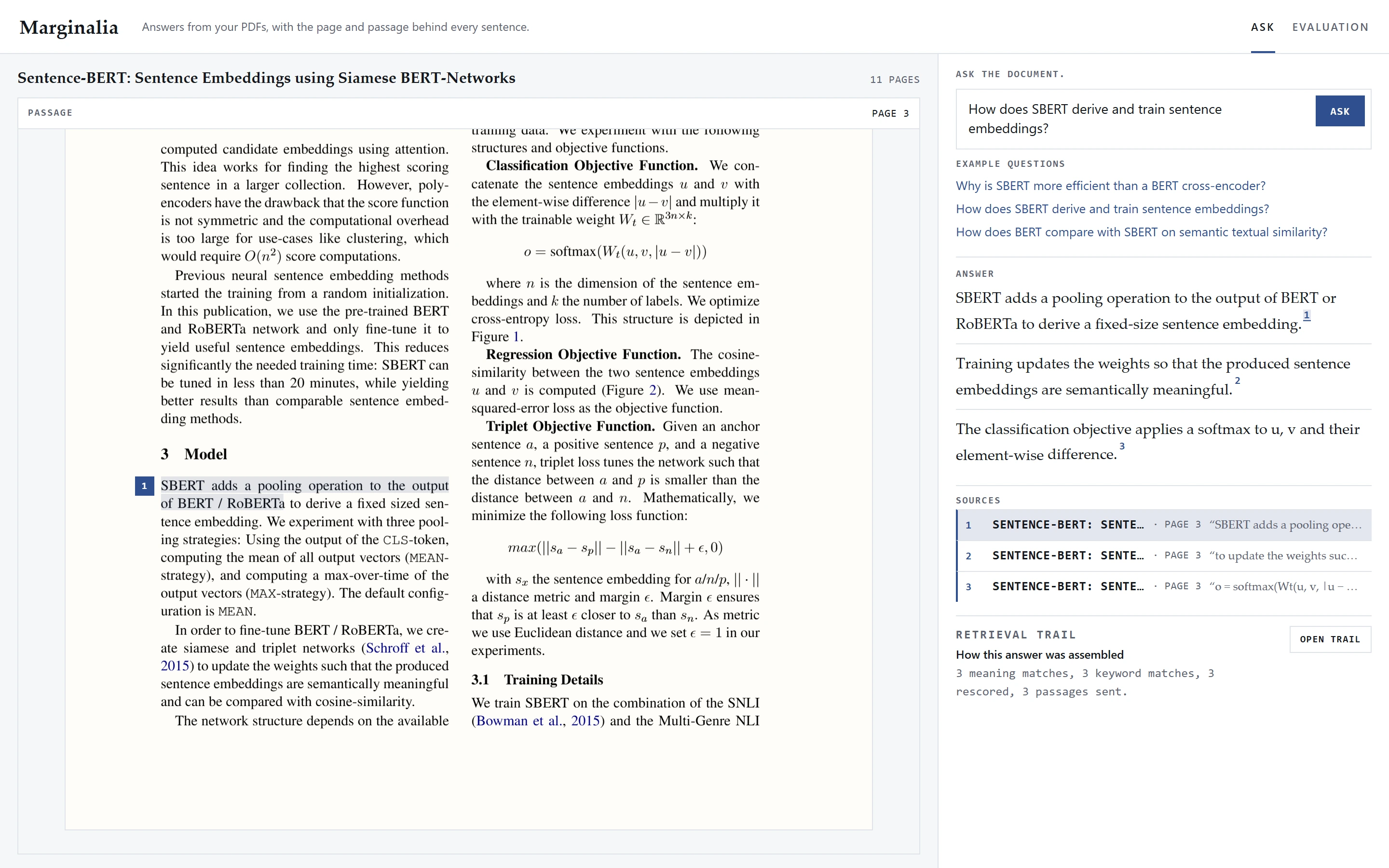Screen dimensions: 1389x868
Task: Click the answer sentence 'Training updates the weights…'
Action: coord(1153,377)
